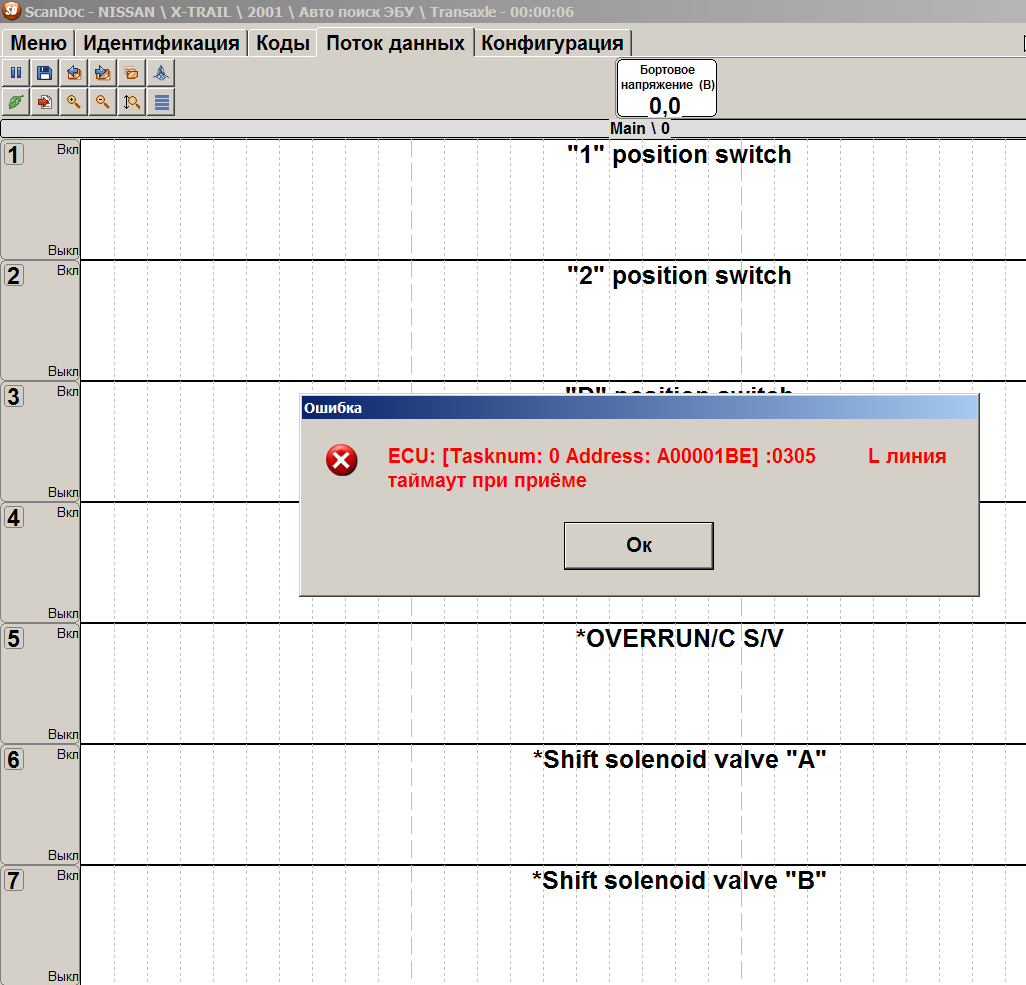
Task: Select channel number 3 box
Action: click(x=14, y=397)
